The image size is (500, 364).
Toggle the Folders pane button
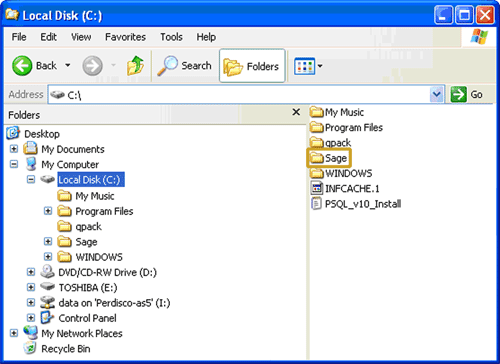pos(252,66)
